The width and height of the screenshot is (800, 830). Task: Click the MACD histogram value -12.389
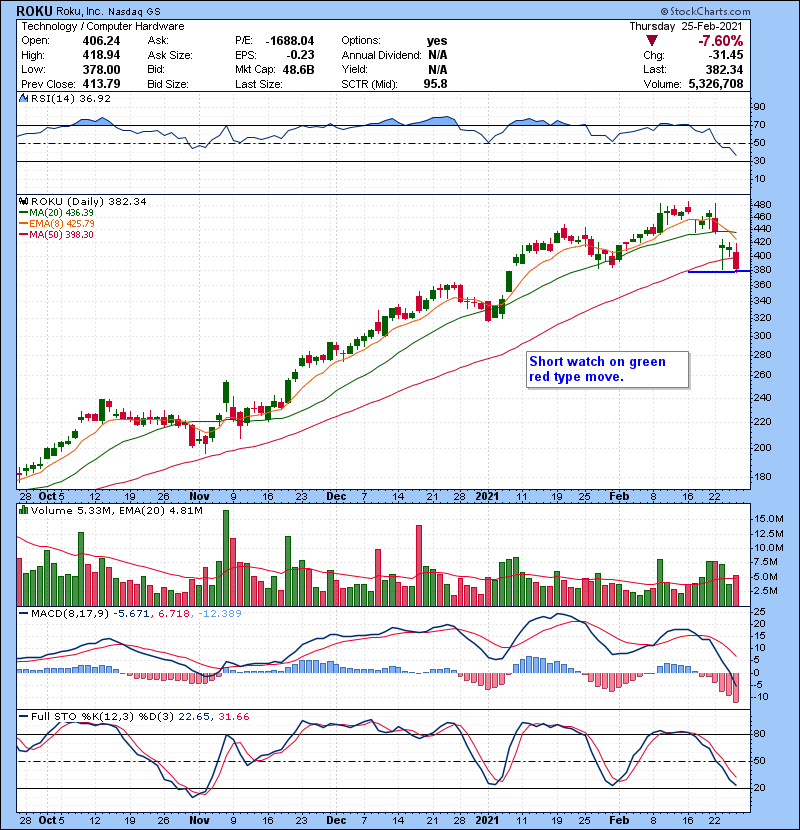(220, 614)
